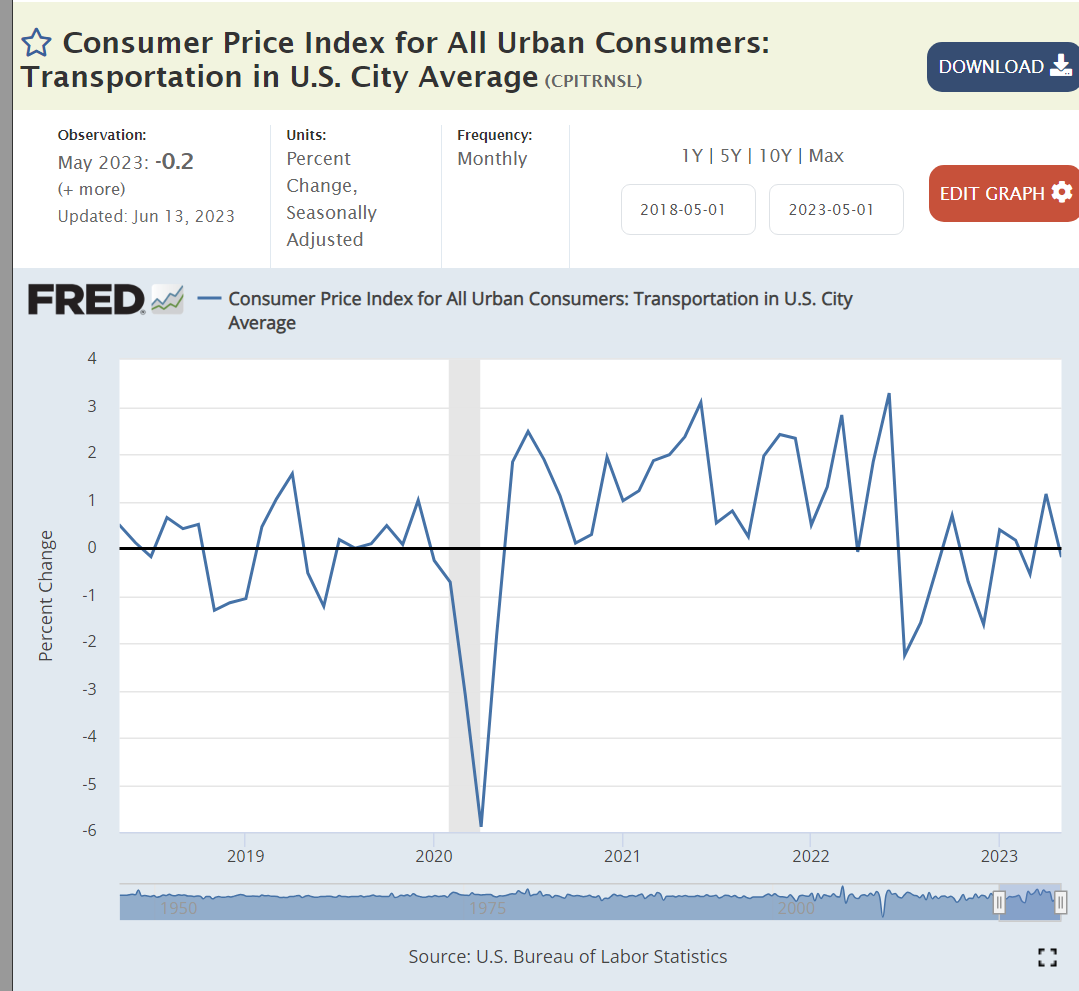Click the small chart icon beside FRED
This screenshot has width=1079, height=991.
tap(167, 298)
